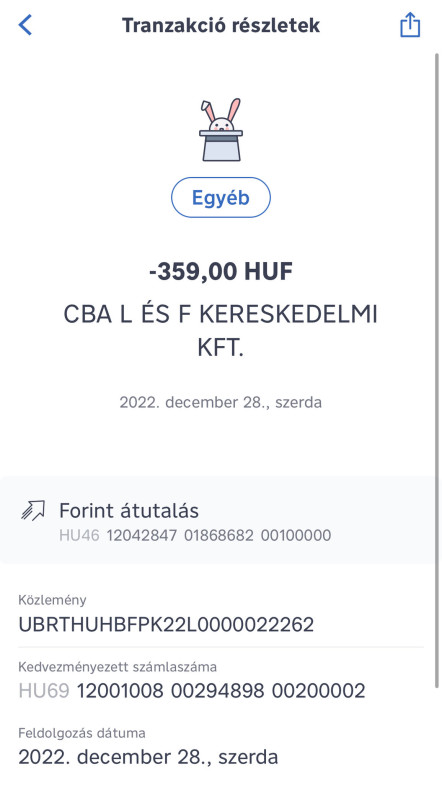
Task: Tap the rabbit-in-hat category icon
Action: tap(220, 130)
